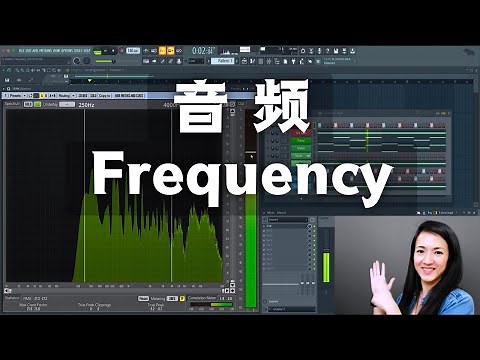Open the Pattern 1 selector

(223, 61)
